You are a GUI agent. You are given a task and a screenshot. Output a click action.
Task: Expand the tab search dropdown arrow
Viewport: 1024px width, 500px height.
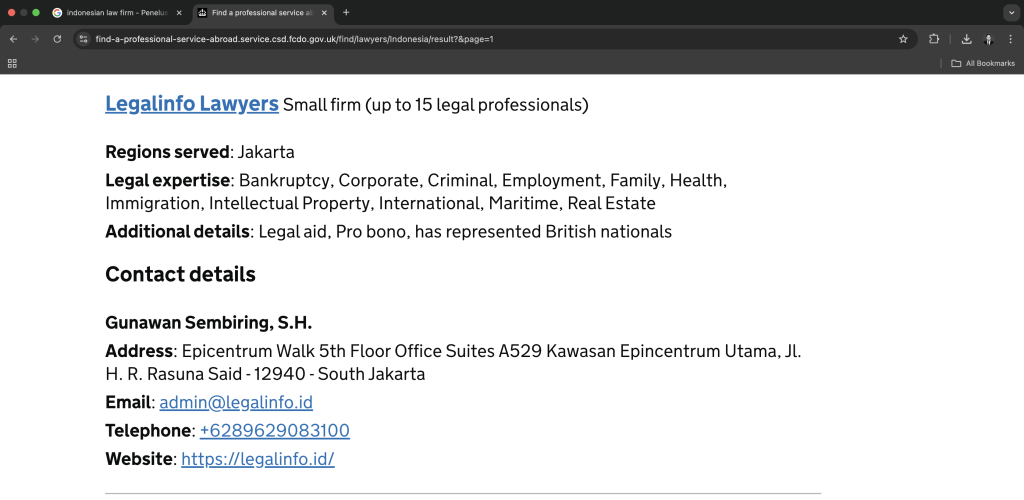[1010, 12]
